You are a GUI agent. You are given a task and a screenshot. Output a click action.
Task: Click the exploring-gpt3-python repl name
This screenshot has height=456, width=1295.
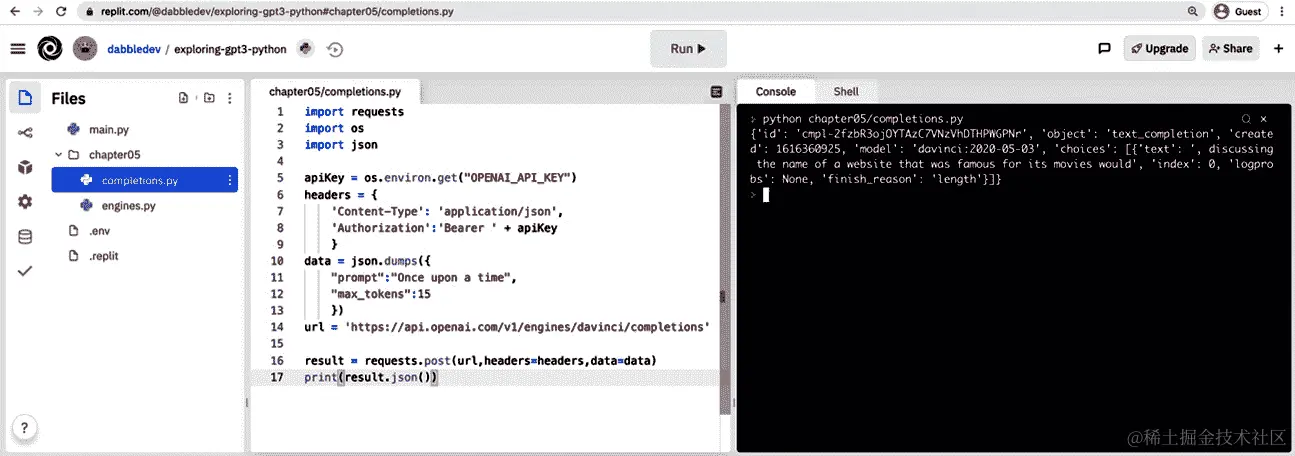tap(230, 49)
